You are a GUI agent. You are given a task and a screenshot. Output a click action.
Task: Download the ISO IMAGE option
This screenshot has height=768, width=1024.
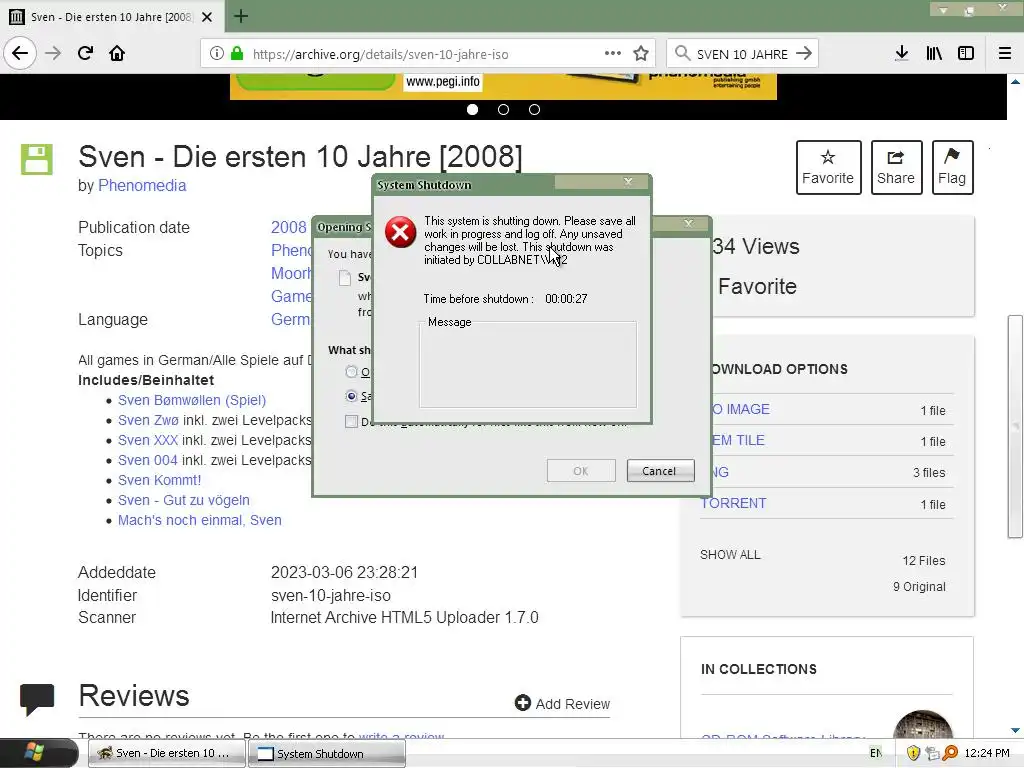click(741, 409)
